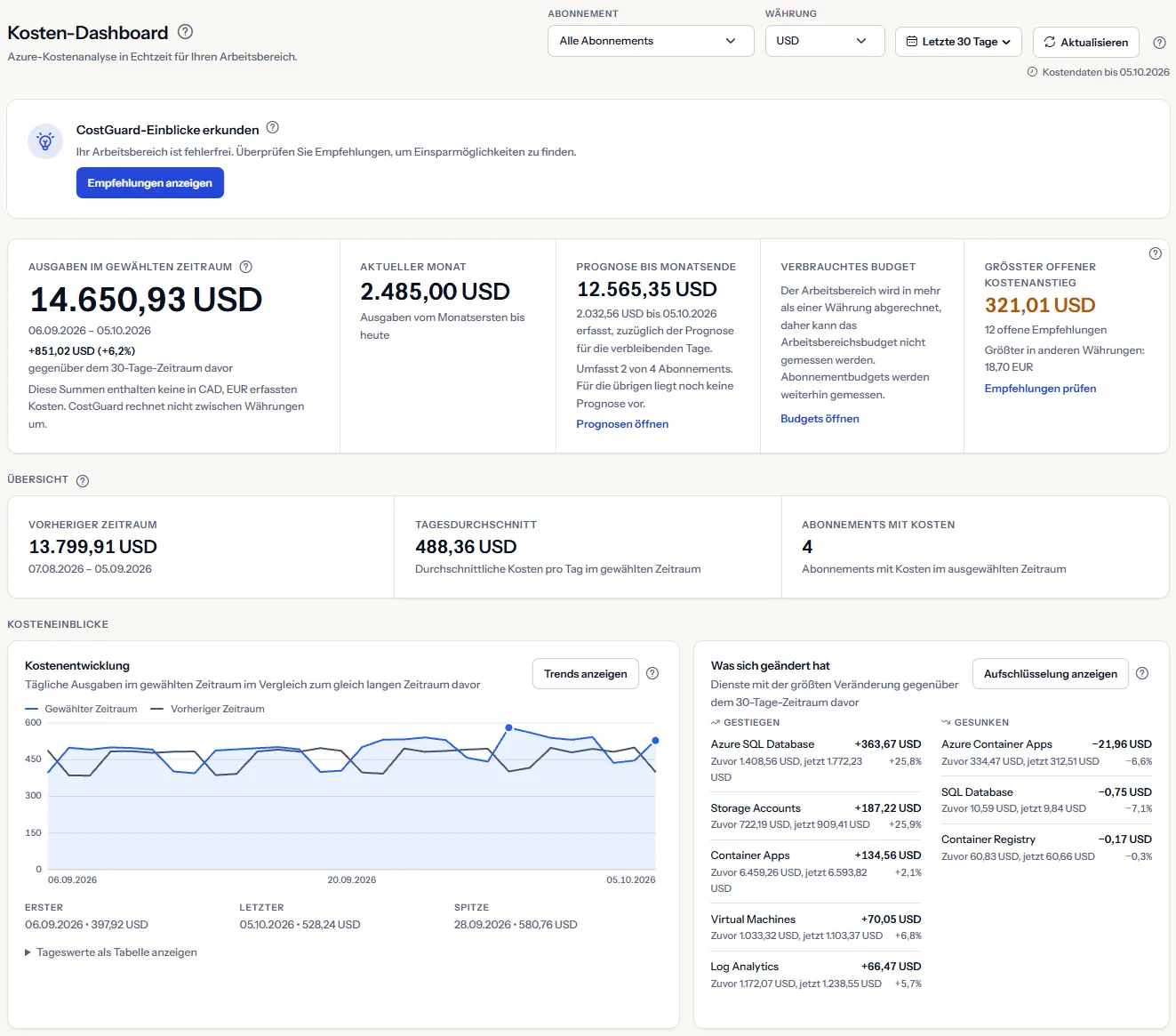Click the 13.799,91 USD previous period value

(92, 547)
